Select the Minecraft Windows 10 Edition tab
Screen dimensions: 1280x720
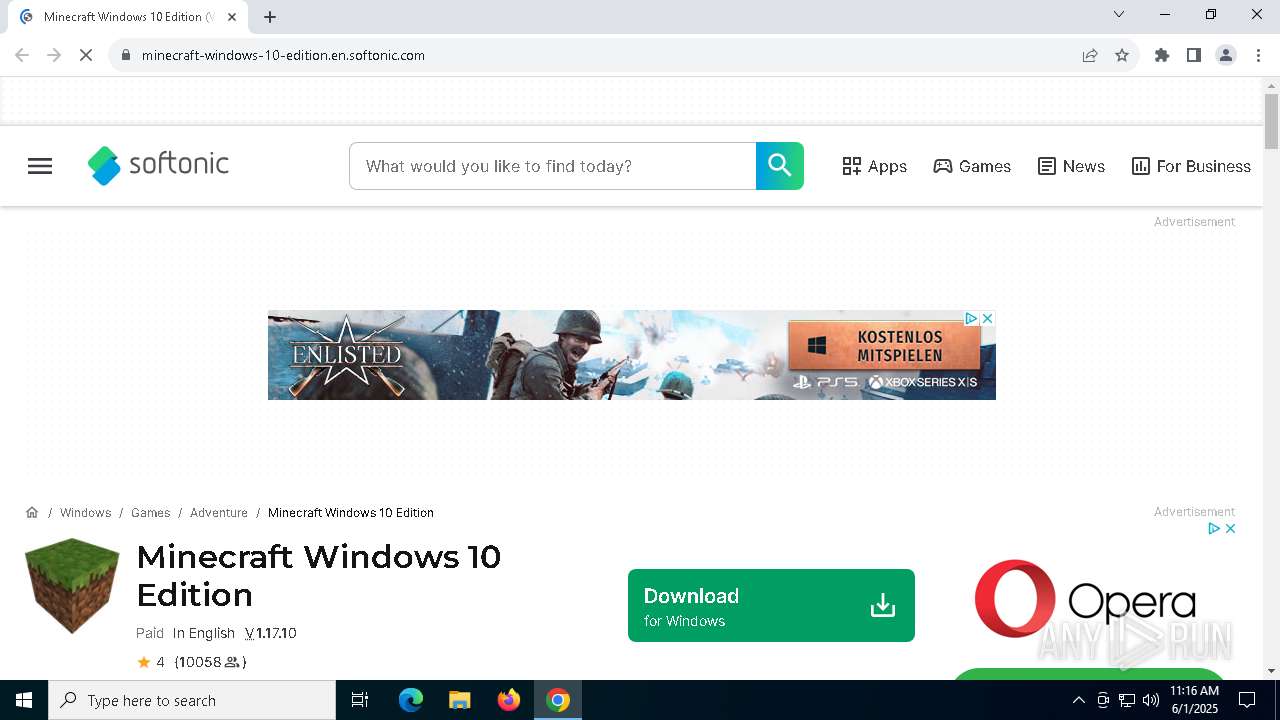[128, 17]
